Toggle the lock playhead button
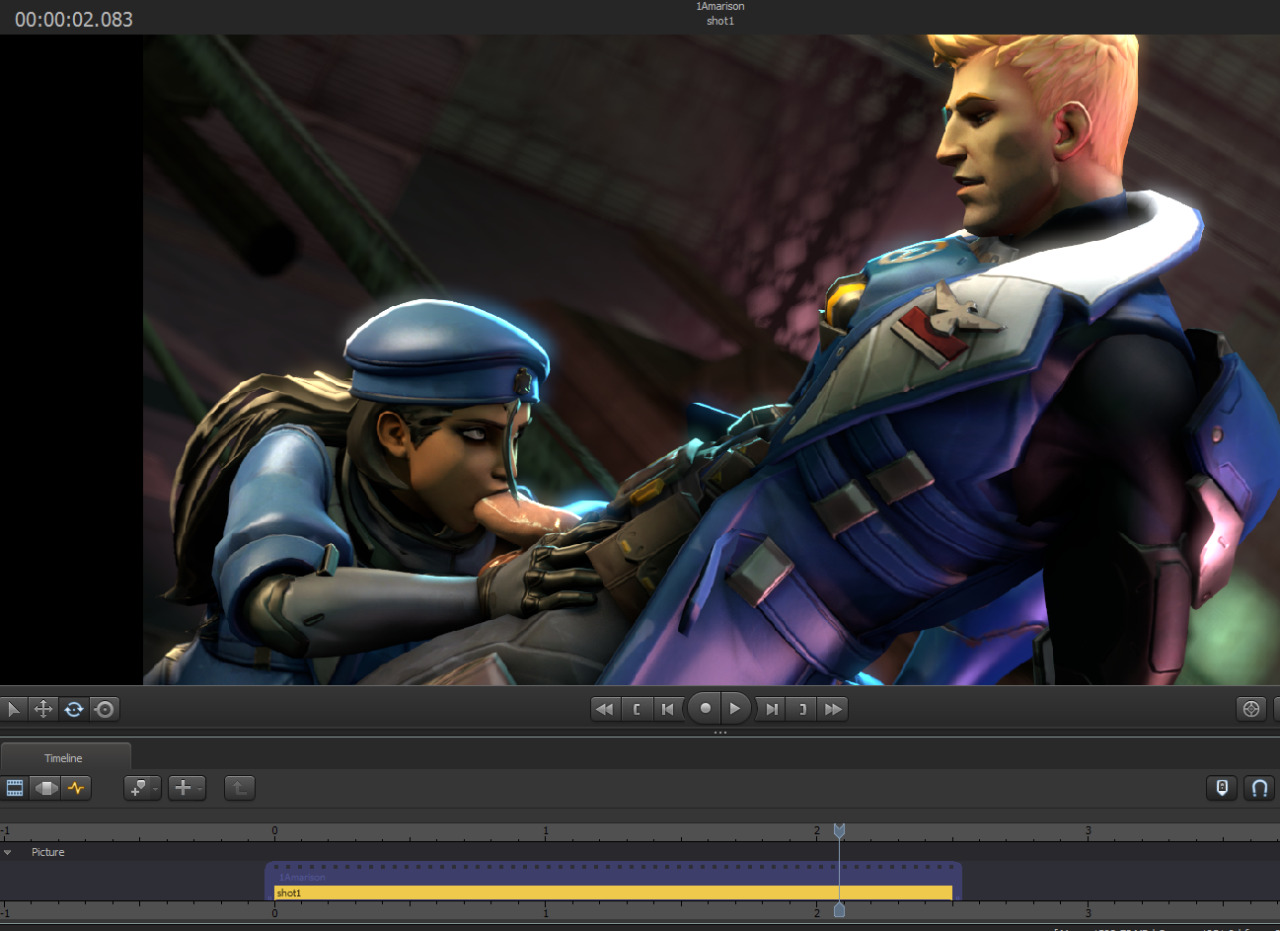This screenshot has width=1280, height=931. tap(1221, 788)
